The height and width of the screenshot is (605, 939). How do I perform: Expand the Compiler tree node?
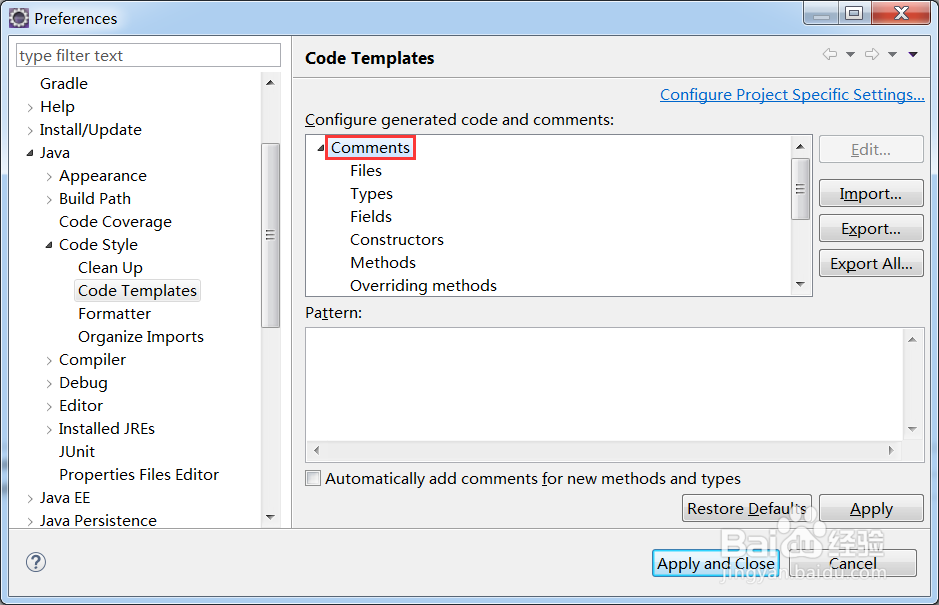coord(49,360)
